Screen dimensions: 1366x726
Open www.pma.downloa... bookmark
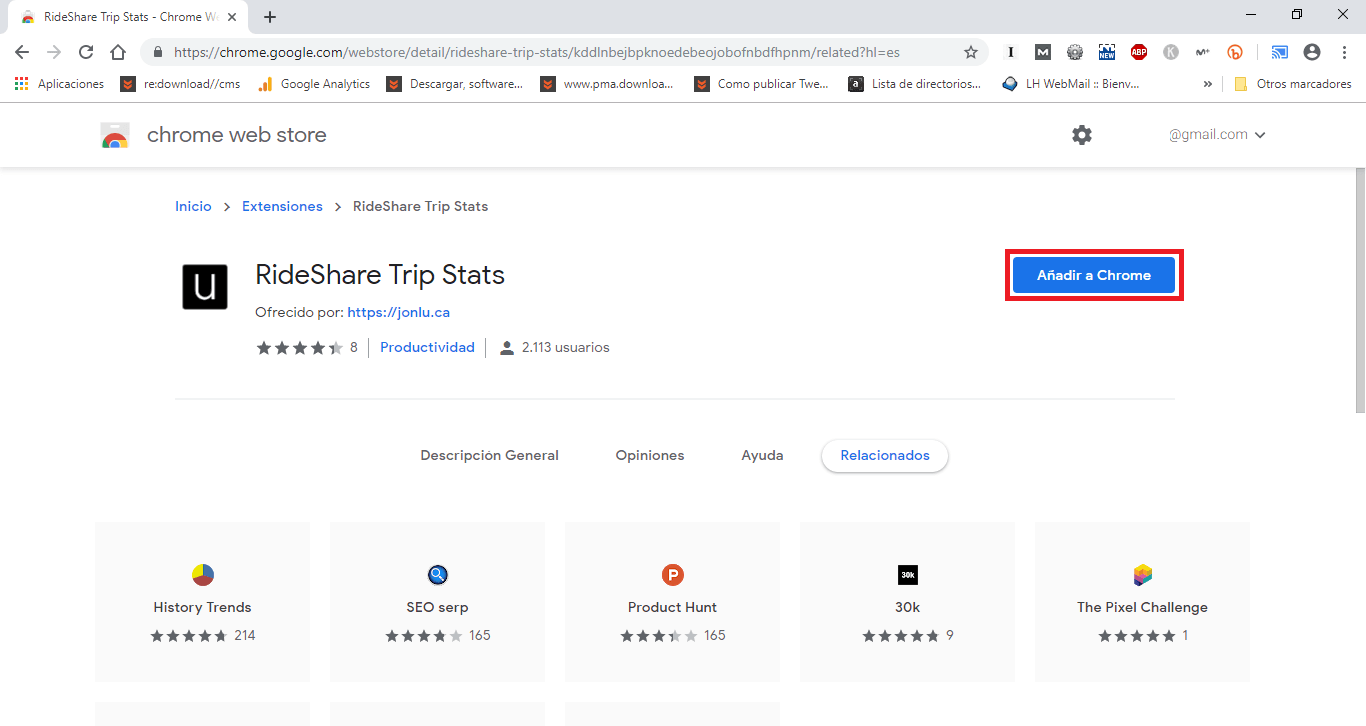point(607,84)
